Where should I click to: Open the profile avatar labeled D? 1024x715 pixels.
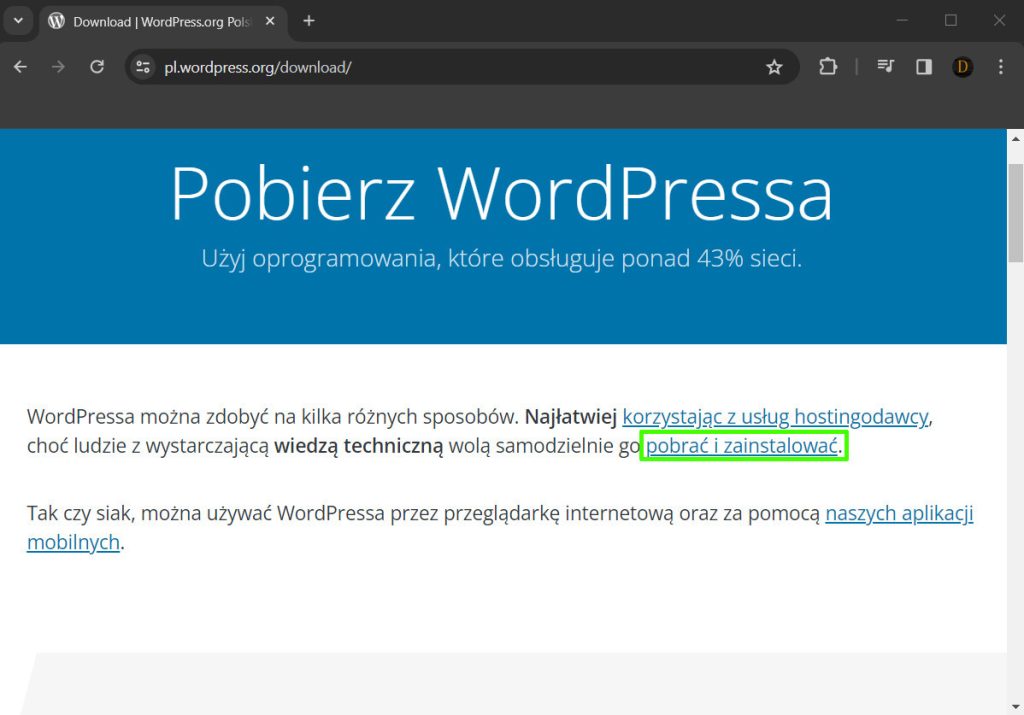[962, 67]
